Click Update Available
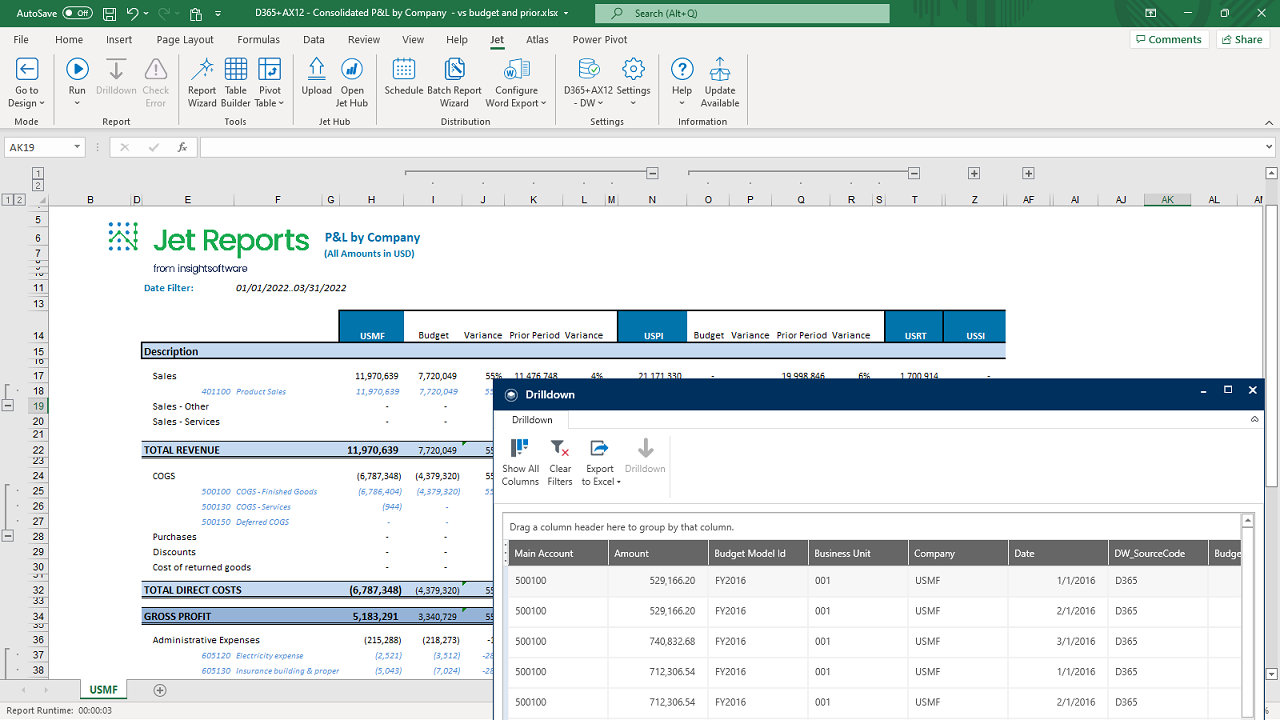The height and width of the screenshot is (720, 1280). pyautogui.click(x=720, y=83)
